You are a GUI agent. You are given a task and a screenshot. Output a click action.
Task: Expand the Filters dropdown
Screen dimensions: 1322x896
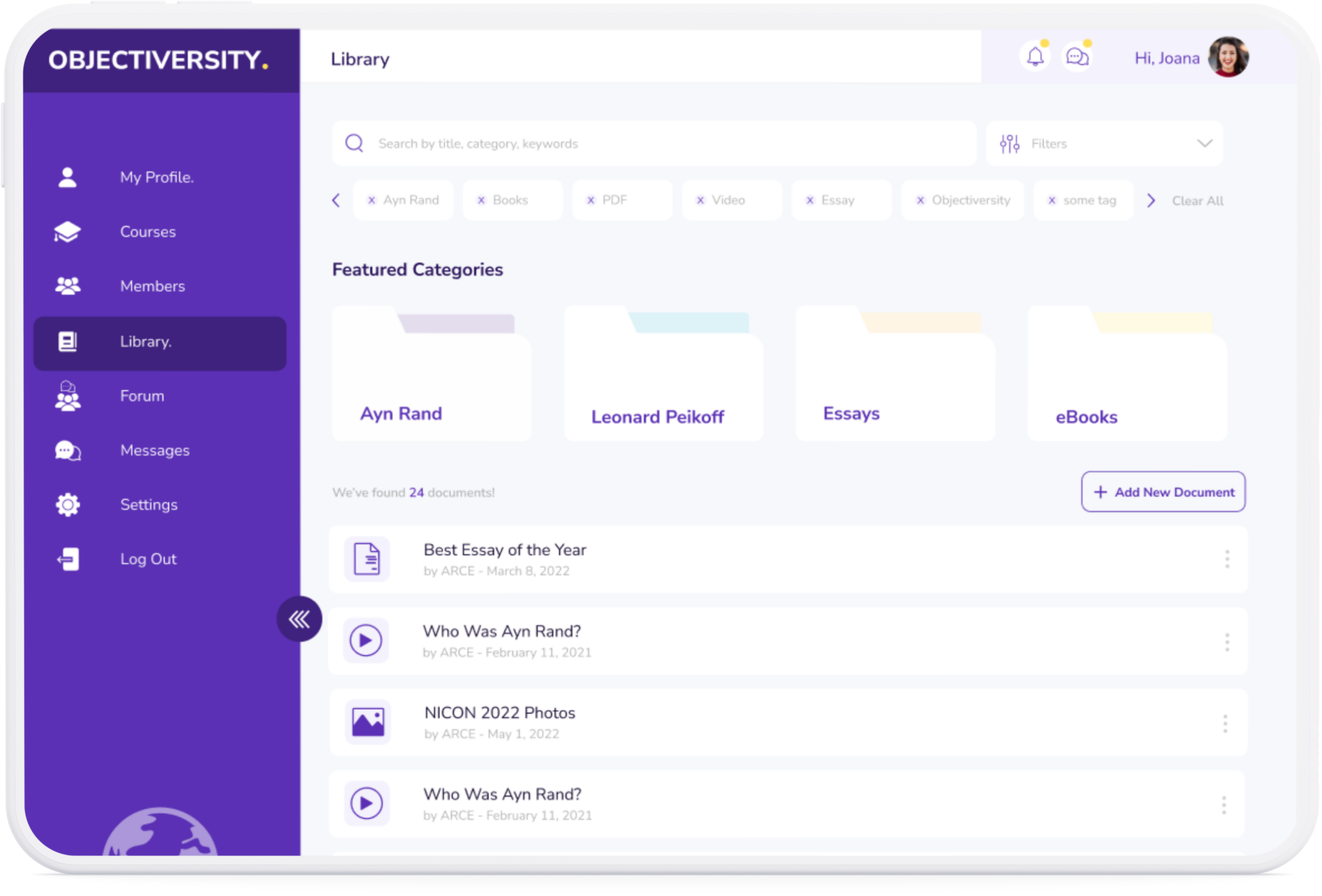1204,144
